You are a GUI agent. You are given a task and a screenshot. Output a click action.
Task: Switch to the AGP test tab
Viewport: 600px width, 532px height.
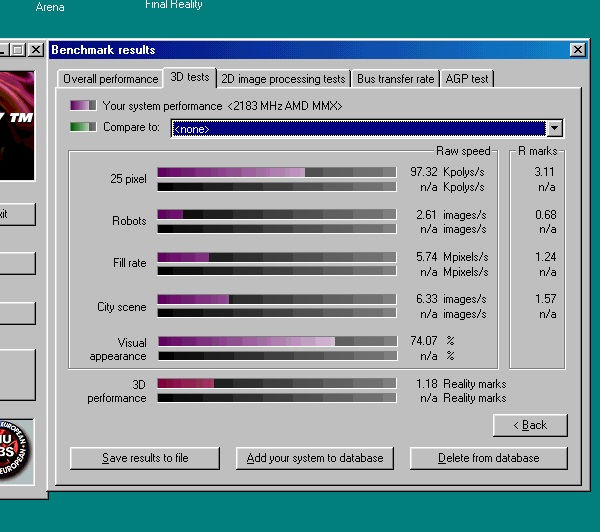(x=467, y=79)
